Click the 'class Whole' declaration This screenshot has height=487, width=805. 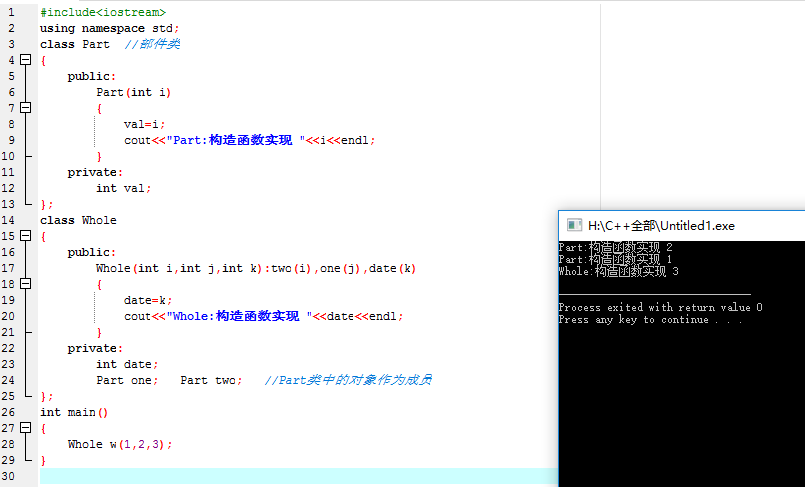(x=79, y=220)
